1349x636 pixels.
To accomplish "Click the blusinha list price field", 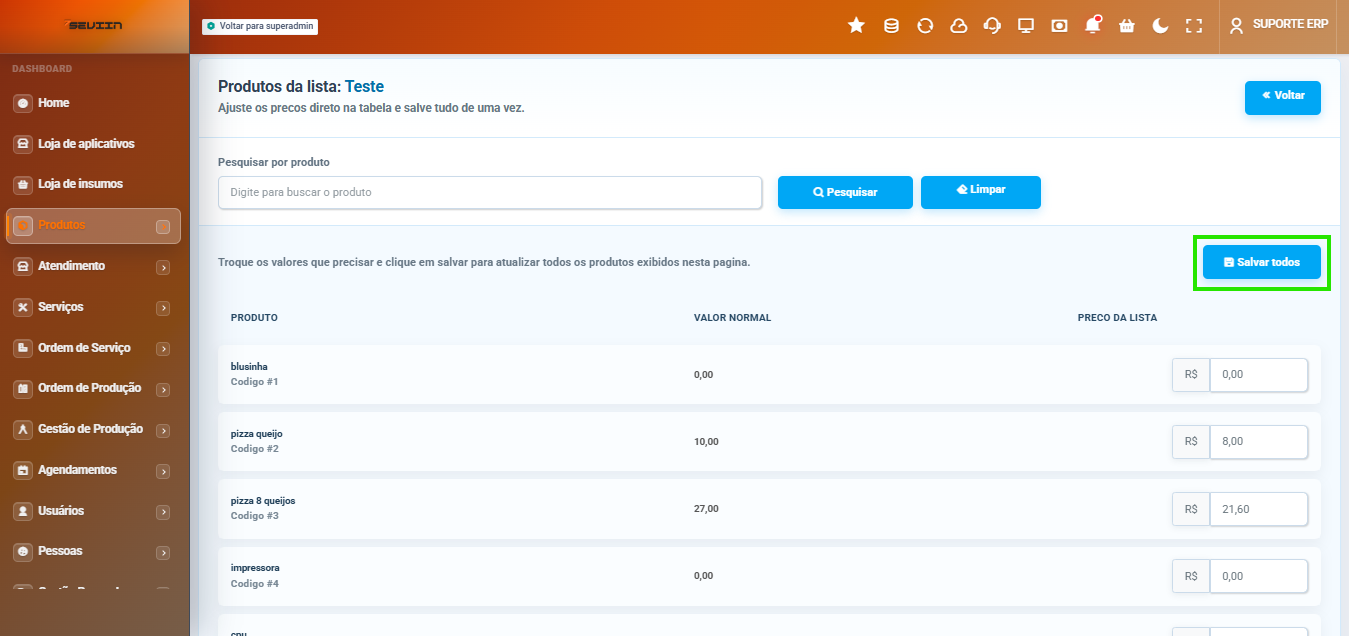I will tap(1259, 375).
